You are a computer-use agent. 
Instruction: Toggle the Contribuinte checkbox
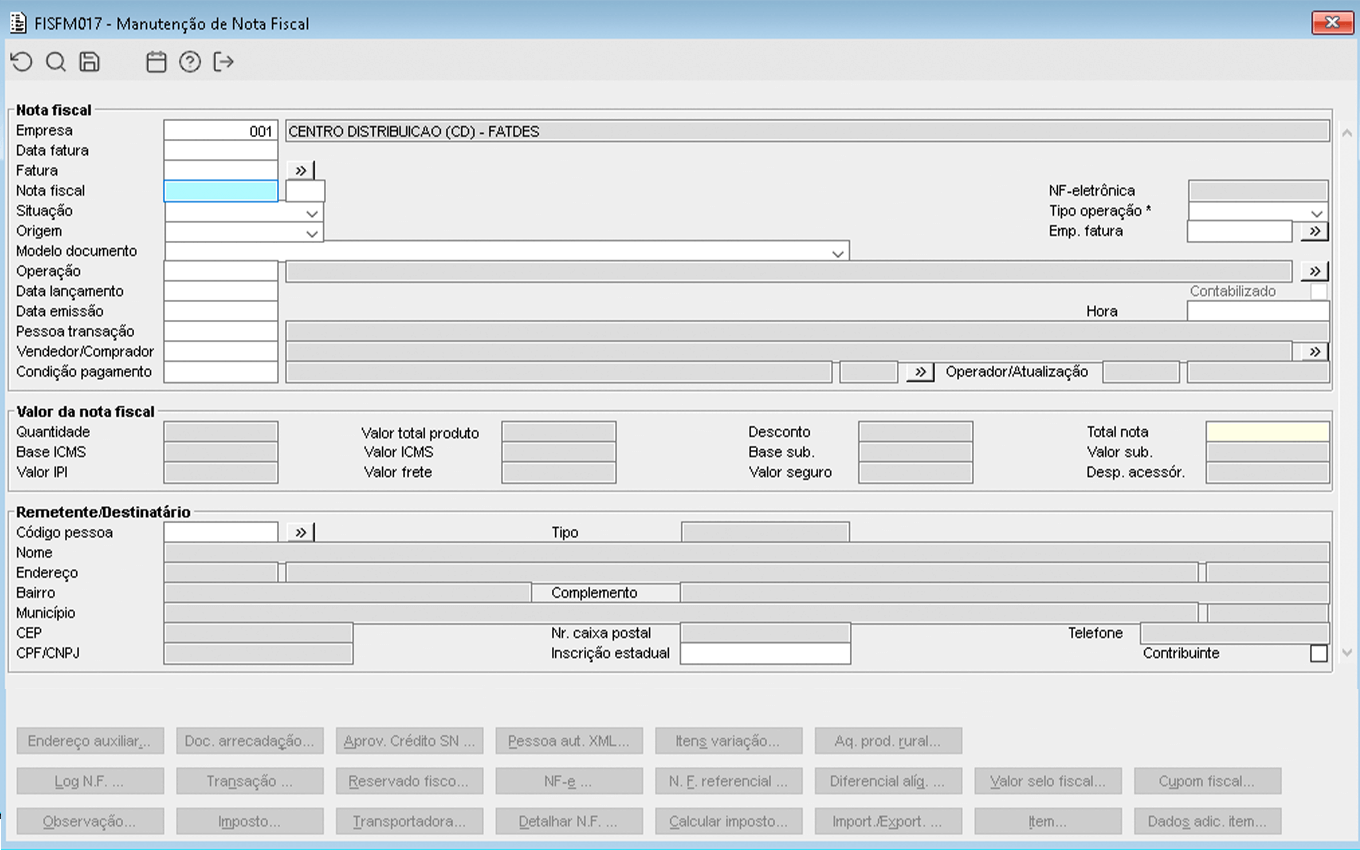pyautogui.click(x=1319, y=653)
